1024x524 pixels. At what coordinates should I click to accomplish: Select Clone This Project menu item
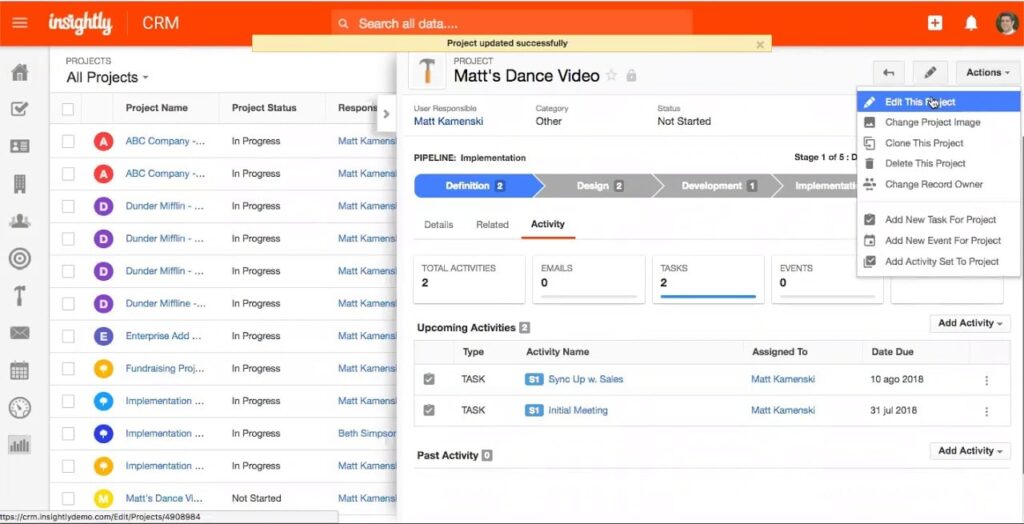[x=923, y=143]
